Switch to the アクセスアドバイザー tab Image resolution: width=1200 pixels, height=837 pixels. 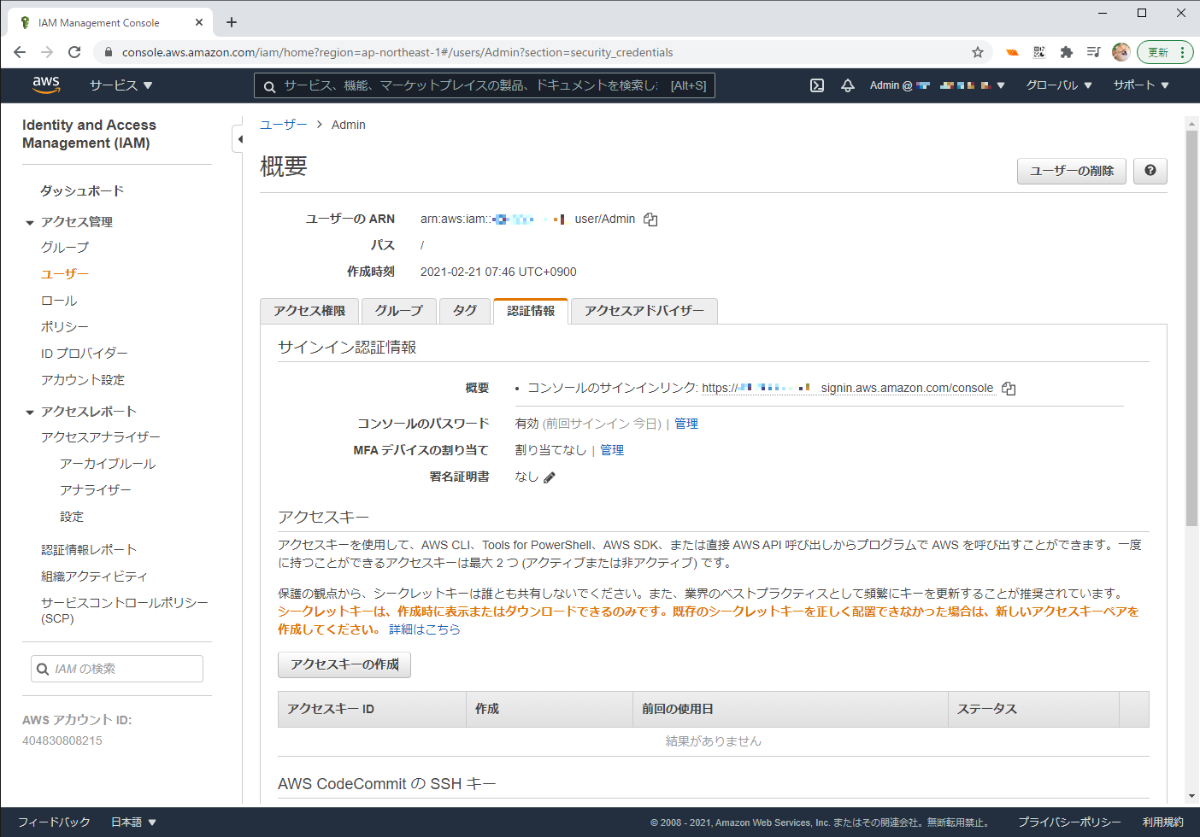click(x=644, y=311)
